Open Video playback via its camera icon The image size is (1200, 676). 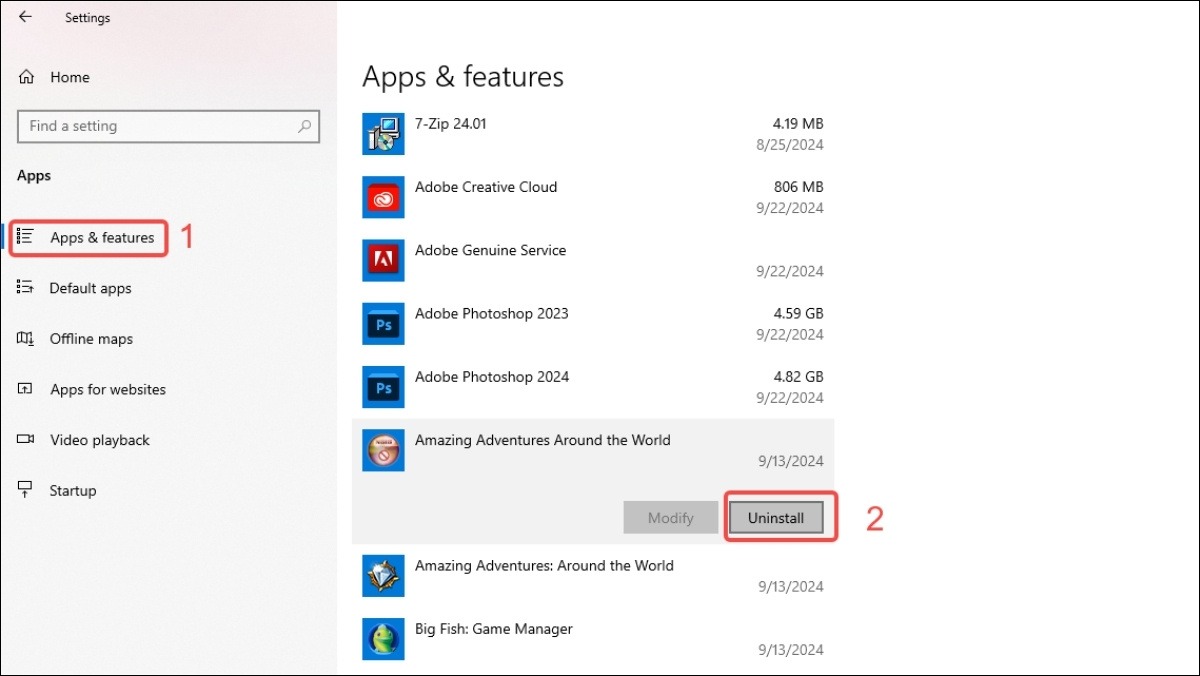point(26,440)
